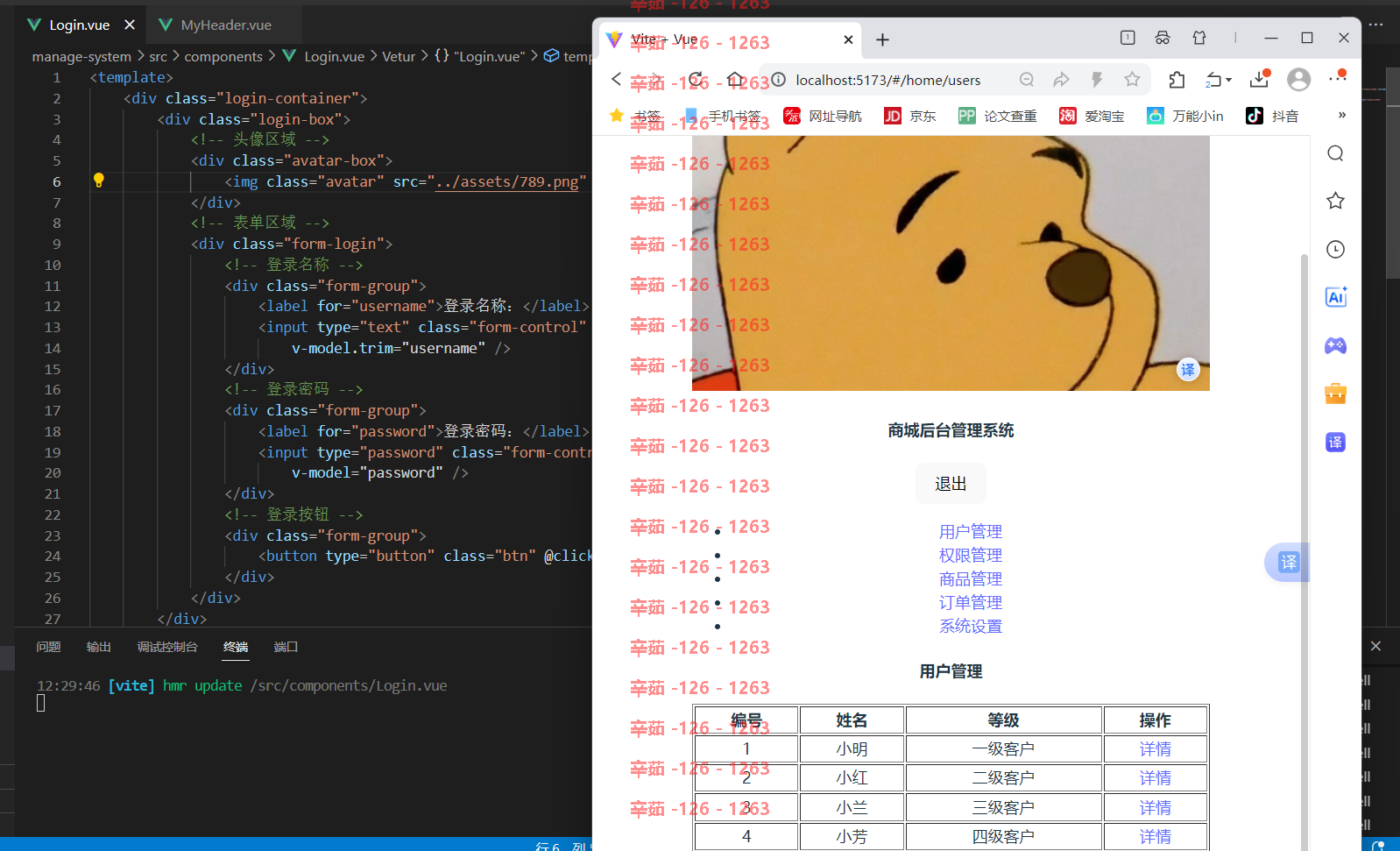The width and height of the screenshot is (1400, 851).
Task: Open the 系统设置 navigation link
Action: (971, 627)
